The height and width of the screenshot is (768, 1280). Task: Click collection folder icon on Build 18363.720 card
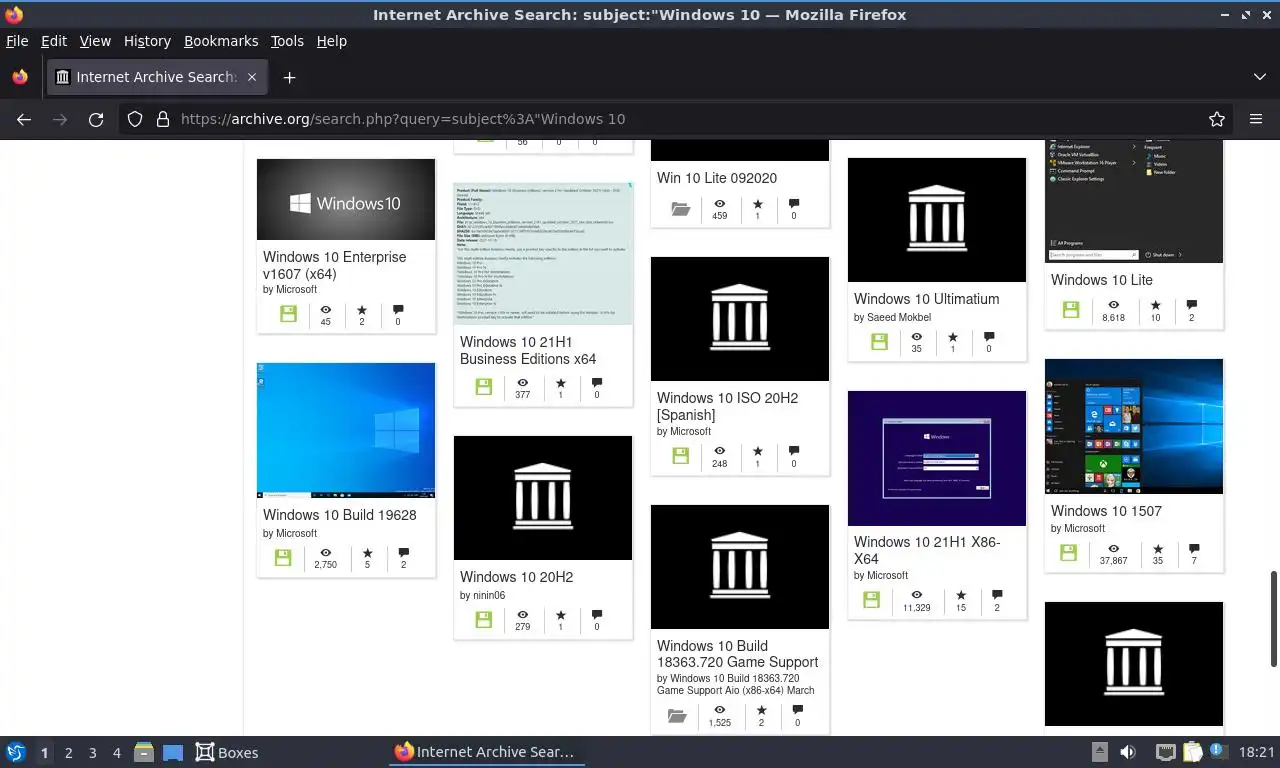(677, 716)
